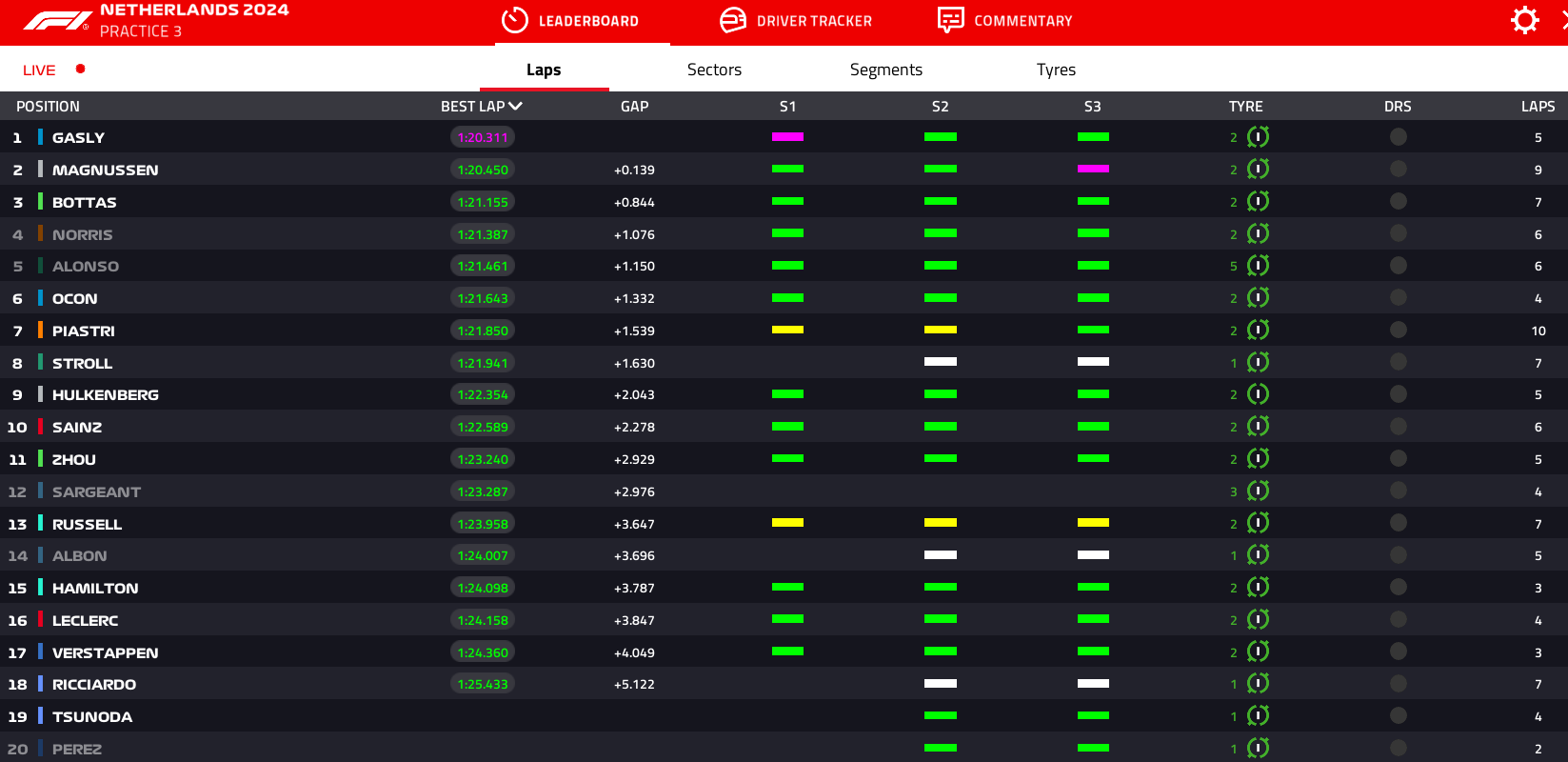Screen dimensions: 1568x762
Task: Click Stroll's white S2 sector bar
Action: 941,362
